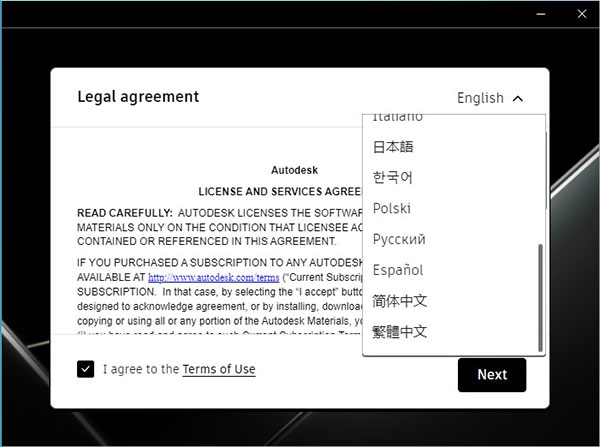Screen dimensions: 600x447
Task: Click the Autodesk title in the agreement
Action: 294,170
